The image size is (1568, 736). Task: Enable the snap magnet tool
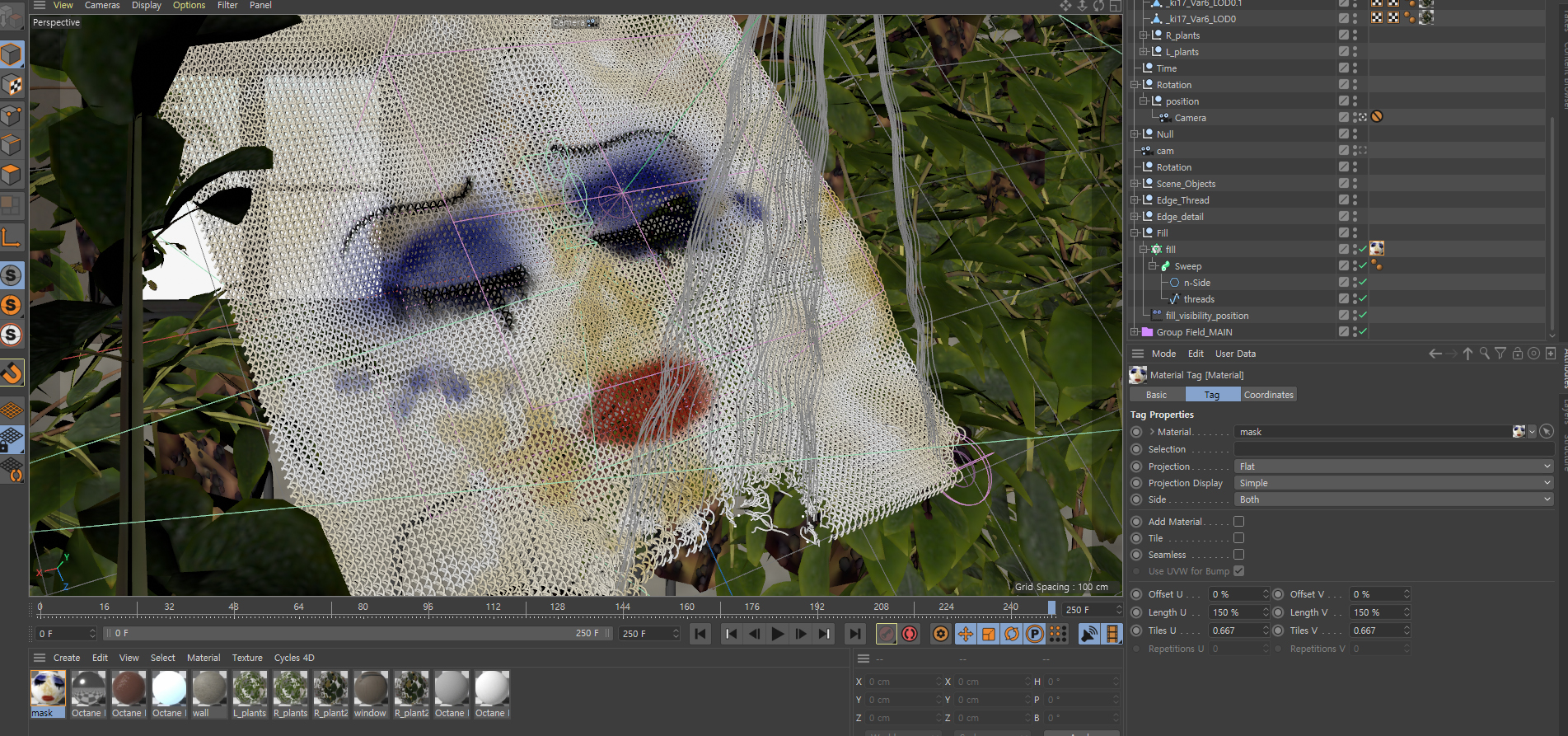[12, 373]
